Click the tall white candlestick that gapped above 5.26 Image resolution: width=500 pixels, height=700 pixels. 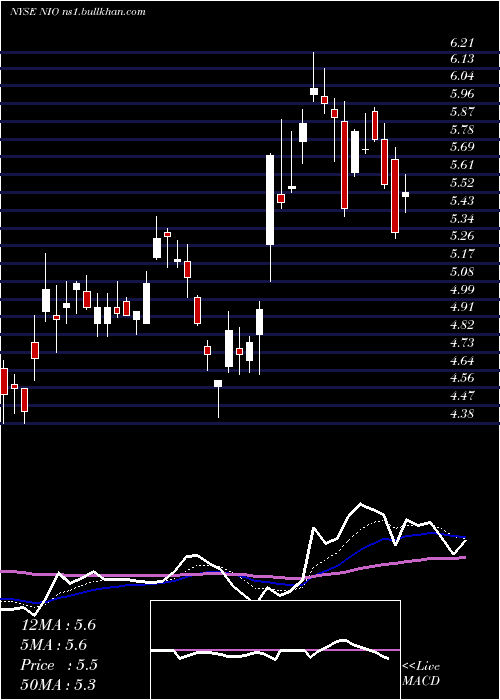point(270,200)
